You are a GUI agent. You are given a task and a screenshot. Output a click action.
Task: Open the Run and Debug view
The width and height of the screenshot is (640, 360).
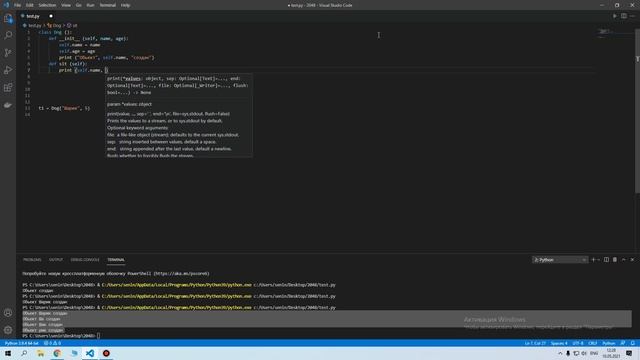(x=8, y=70)
